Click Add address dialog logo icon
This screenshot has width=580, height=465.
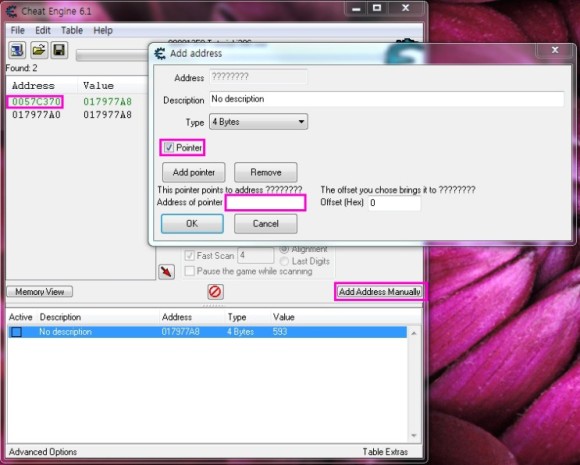click(x=160, y=53)
